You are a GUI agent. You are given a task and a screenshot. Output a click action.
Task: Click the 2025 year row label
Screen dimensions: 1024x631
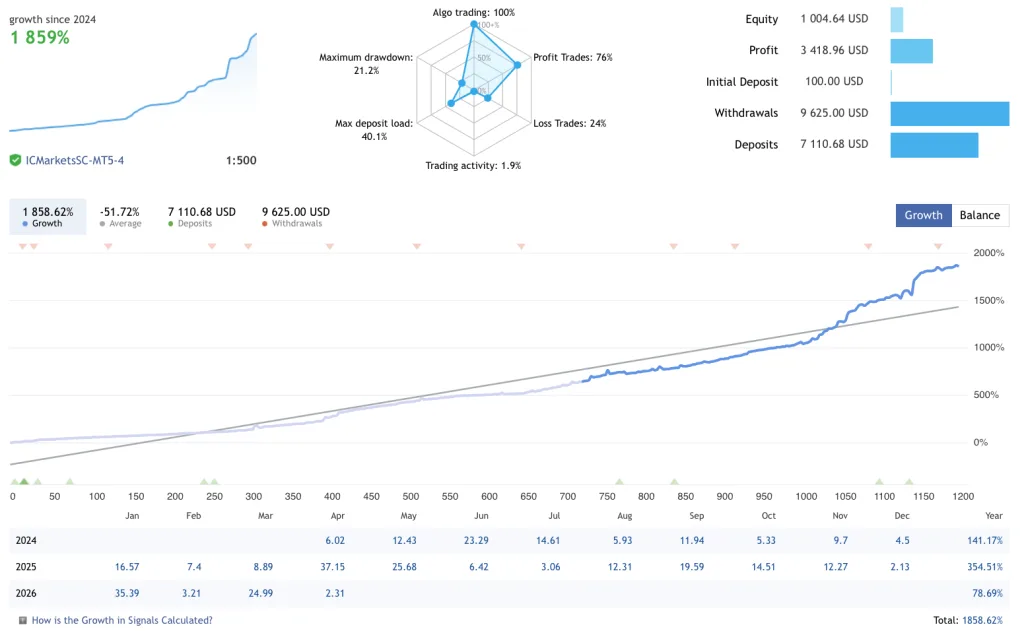click(26, 568)
